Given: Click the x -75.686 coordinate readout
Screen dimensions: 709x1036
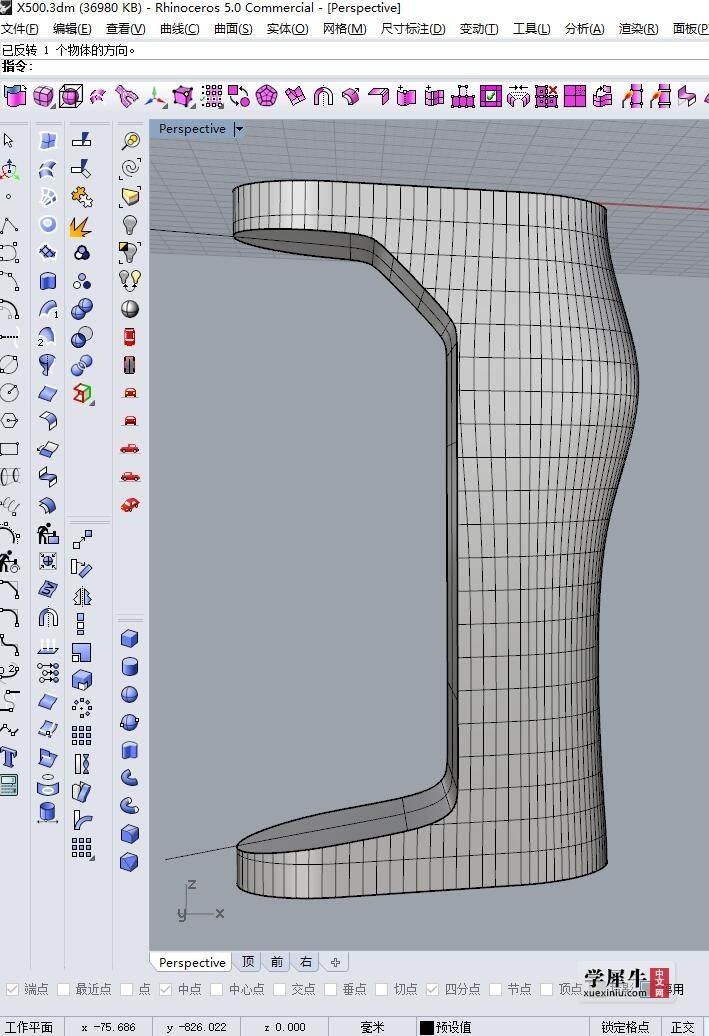Looking at the screenshot, I should point(108,1027).
